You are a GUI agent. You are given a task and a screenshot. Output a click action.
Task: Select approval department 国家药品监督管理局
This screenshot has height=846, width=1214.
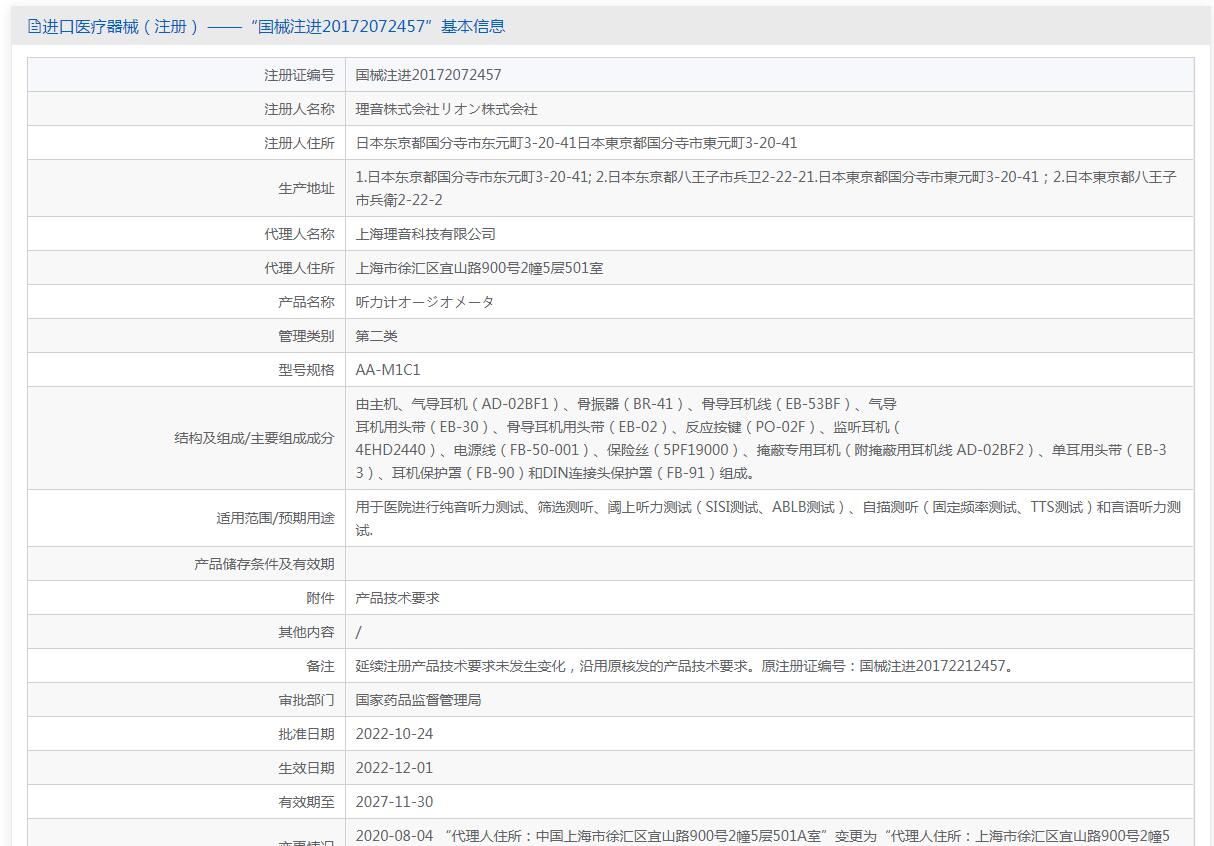[419, 700]
